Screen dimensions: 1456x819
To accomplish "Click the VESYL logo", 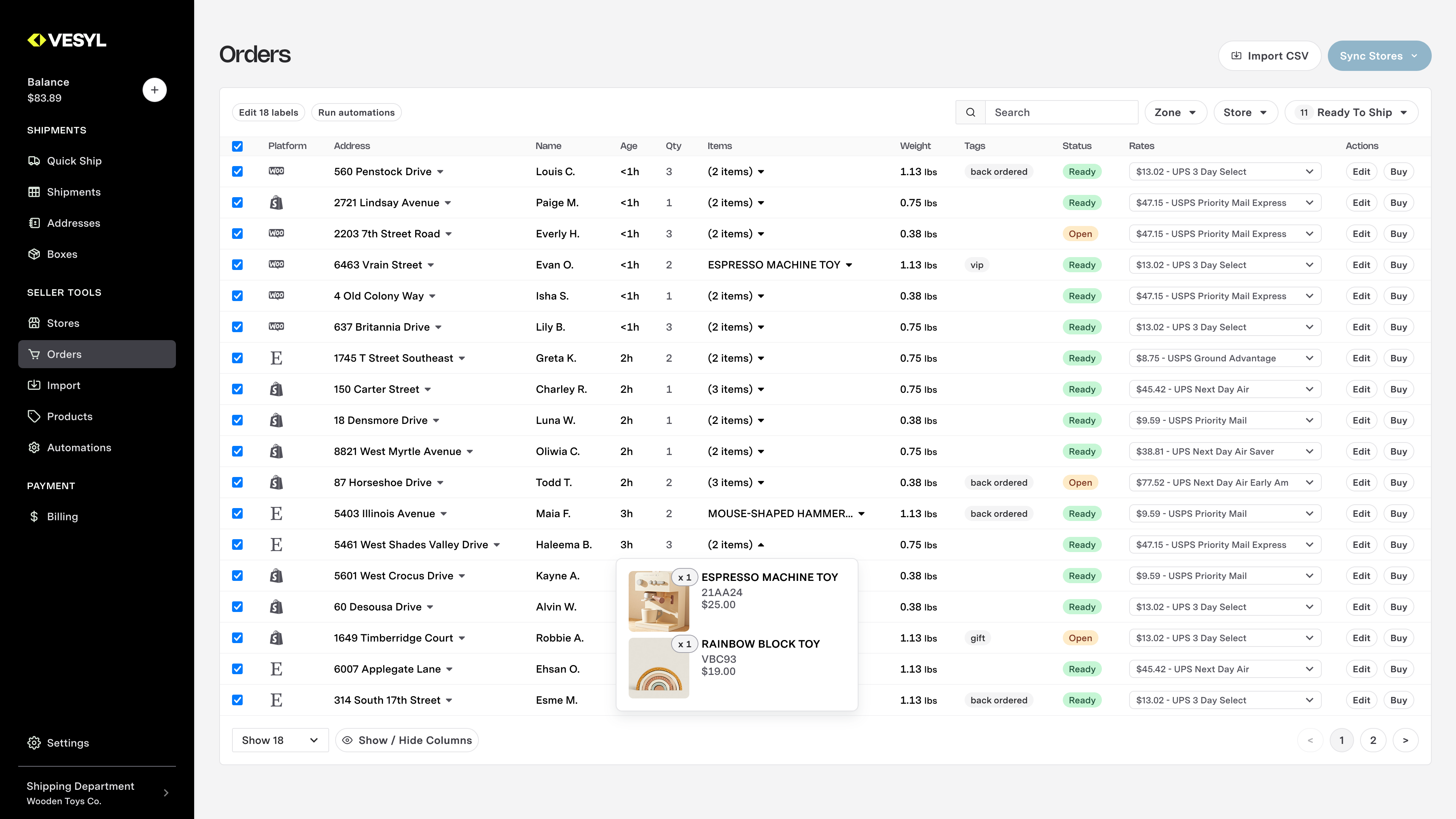I will coord(67,40).
